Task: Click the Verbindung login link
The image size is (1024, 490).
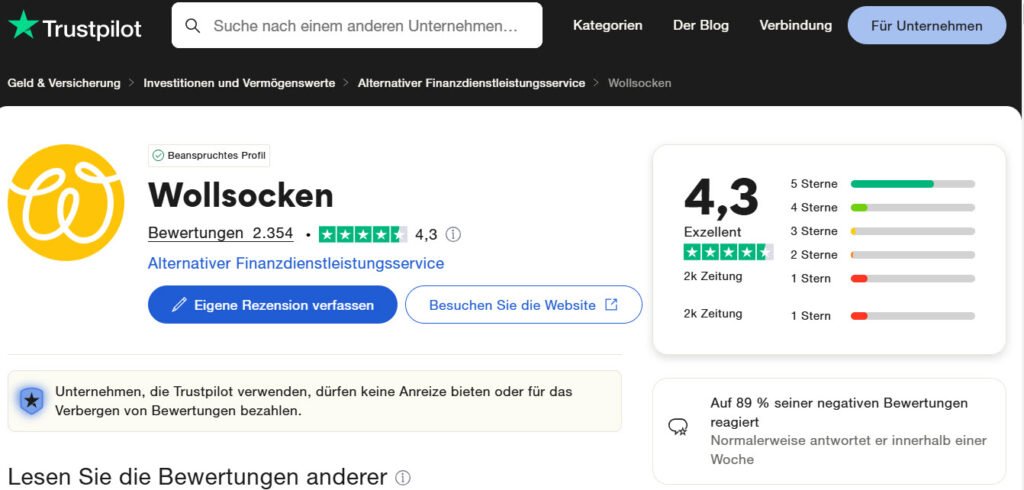Action: 795,25
